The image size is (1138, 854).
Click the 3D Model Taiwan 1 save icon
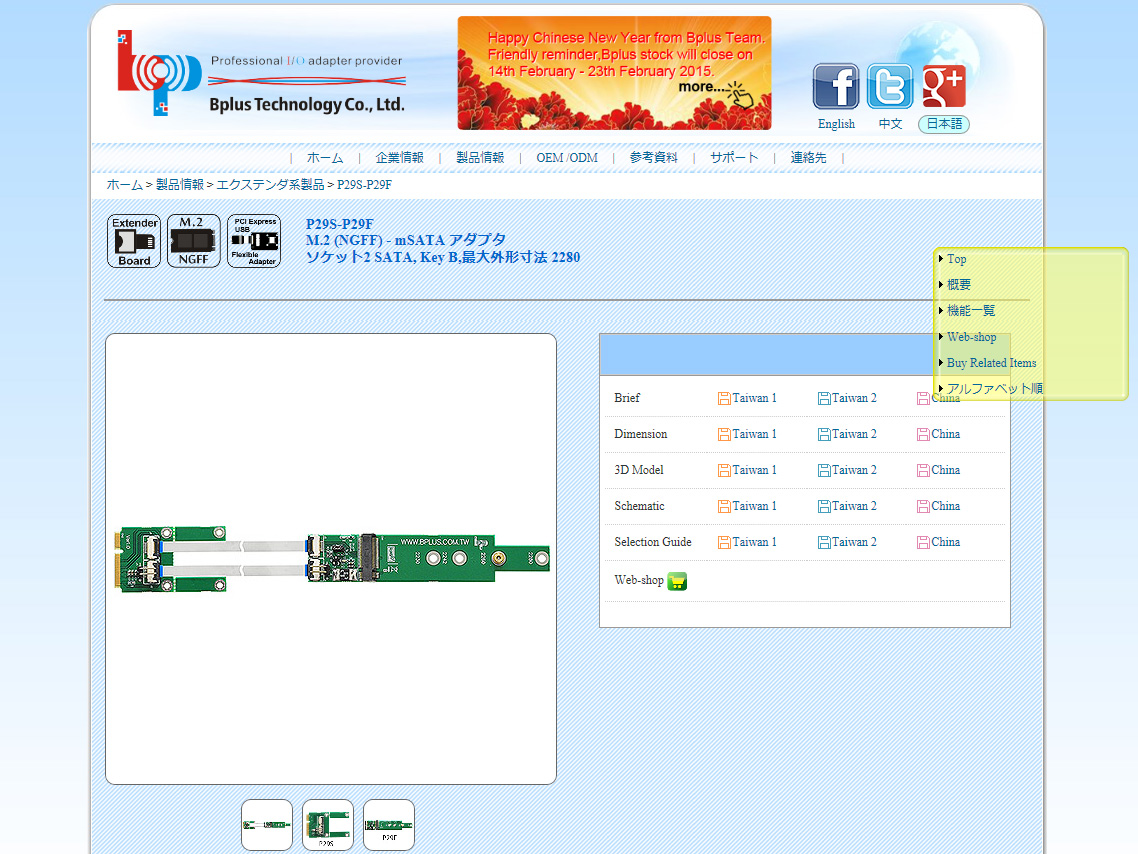(x=724, y=470)
